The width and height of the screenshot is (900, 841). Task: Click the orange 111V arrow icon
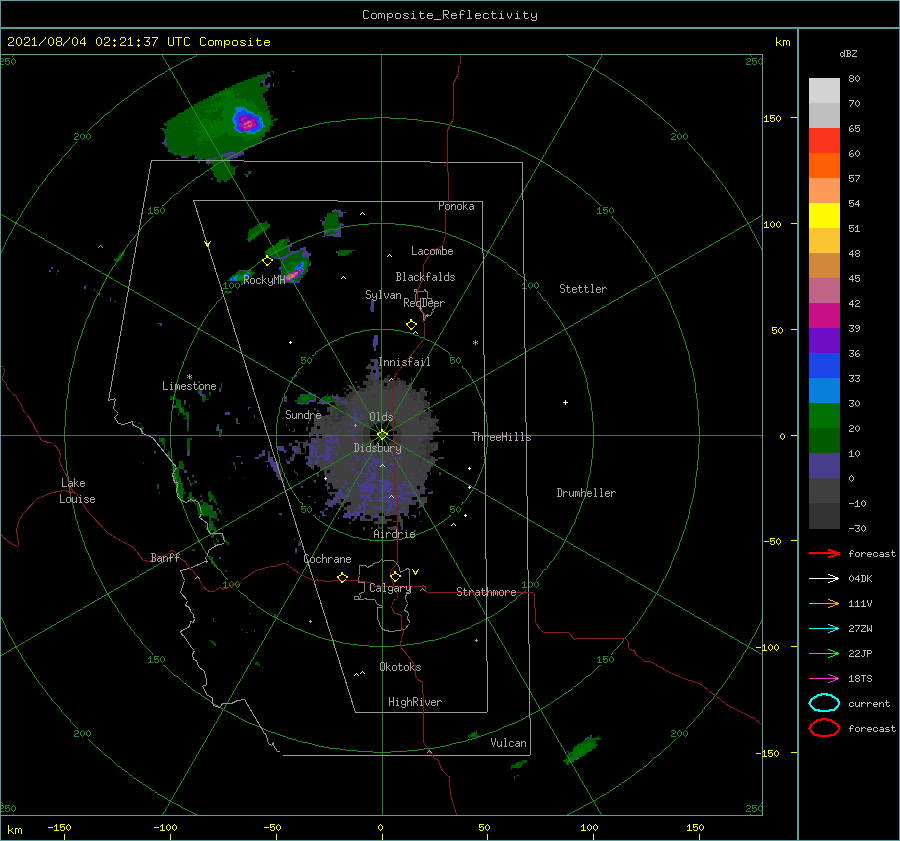(x=824, y=603)
